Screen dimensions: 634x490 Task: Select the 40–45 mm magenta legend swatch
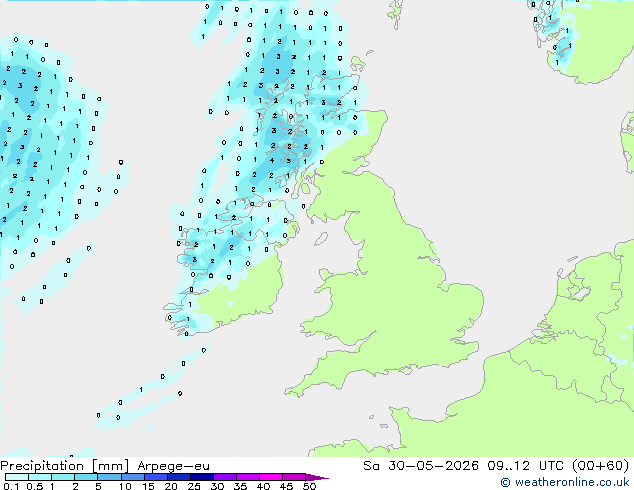pyautogui.click(x=271, y=477)
